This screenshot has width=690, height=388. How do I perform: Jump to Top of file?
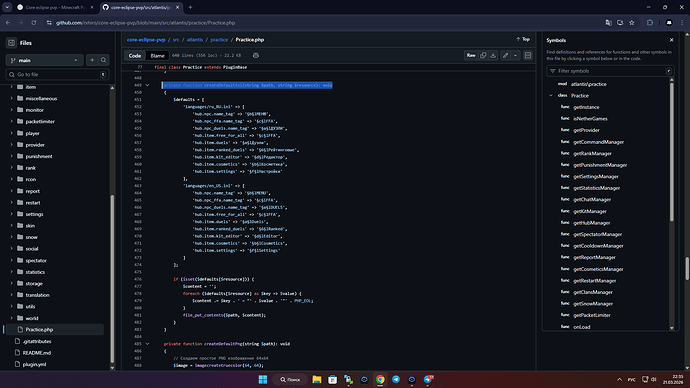tap(523, 40)
